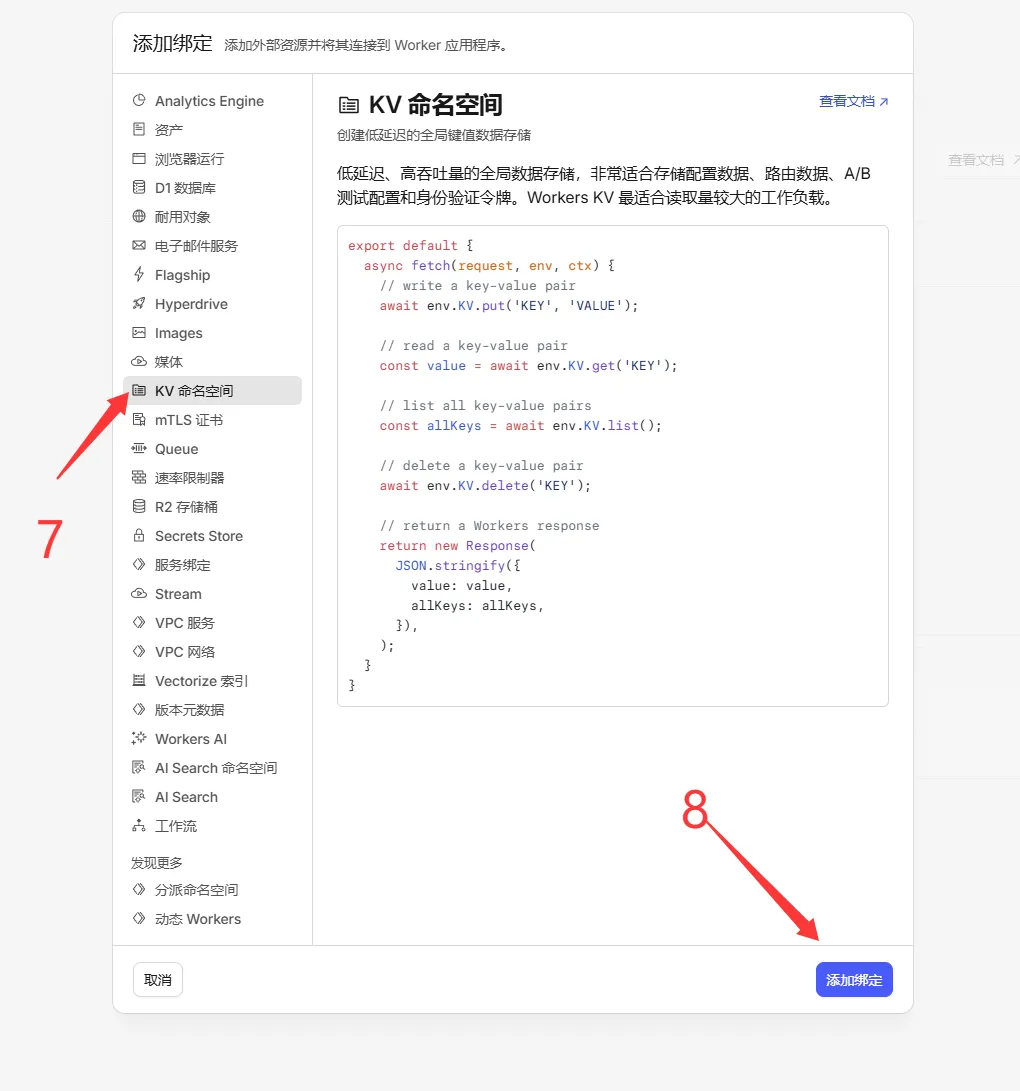The image size is (1020, 1091).
Task: Select D1 数据库 from the binding list
Action: pos(212,188)
